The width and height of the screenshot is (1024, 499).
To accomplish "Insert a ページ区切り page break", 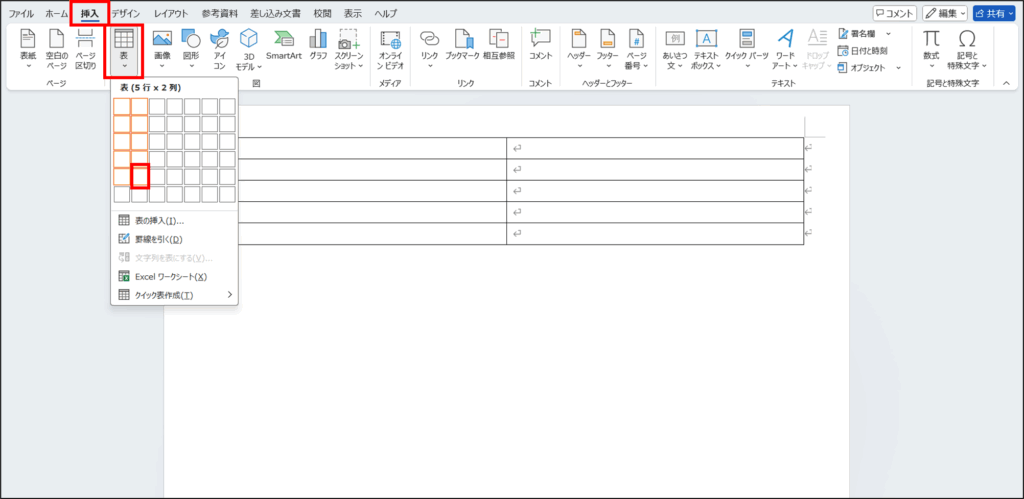I will point(86,49).
